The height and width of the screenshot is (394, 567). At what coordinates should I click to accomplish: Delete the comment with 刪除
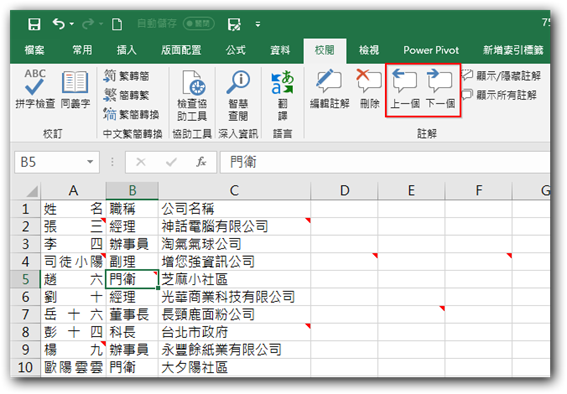click(x=369, y=89)
